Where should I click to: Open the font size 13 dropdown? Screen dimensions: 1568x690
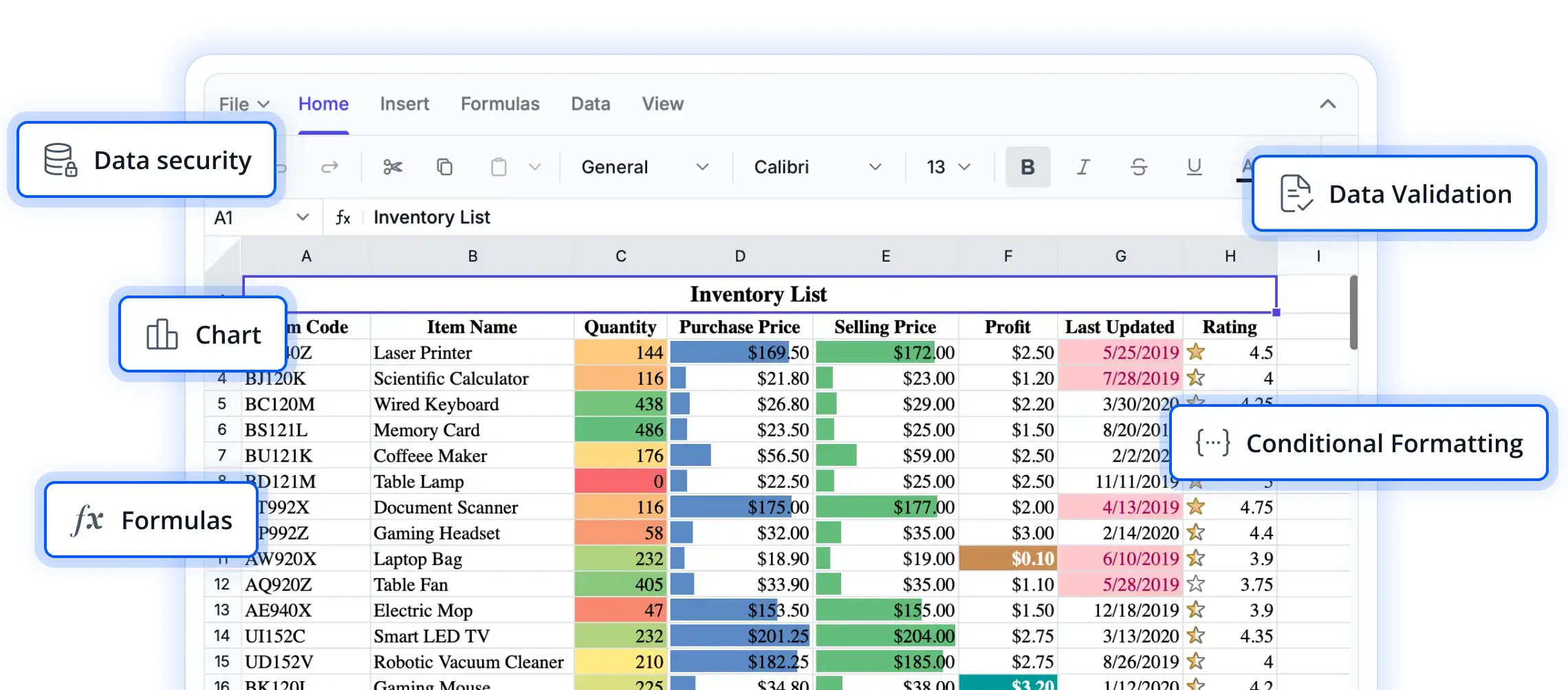click(948, 167)
